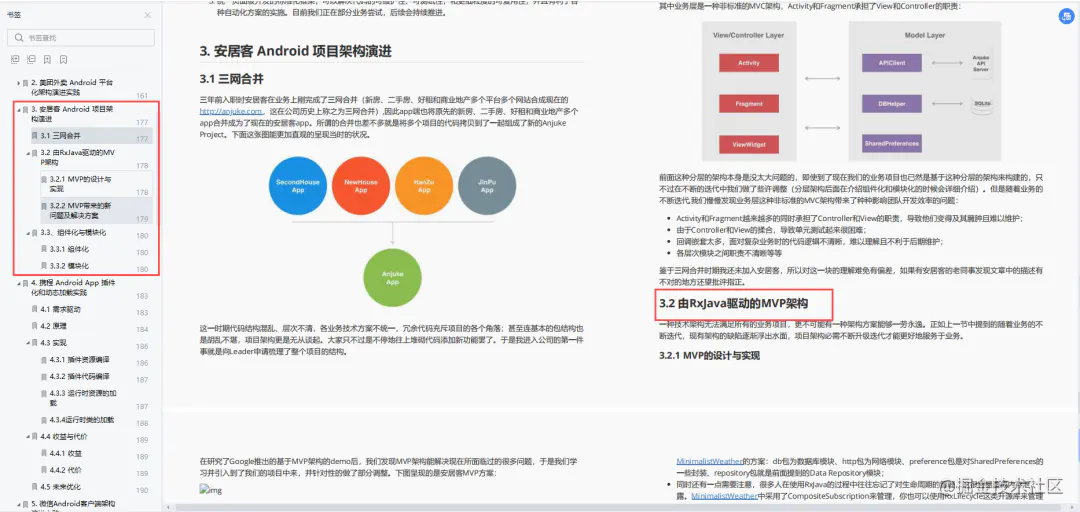Image resolution: width=1080 pixels, height=512 pixels.
Task: Click the add-bookmark icon with plus sign
Action: coord(48,60)
